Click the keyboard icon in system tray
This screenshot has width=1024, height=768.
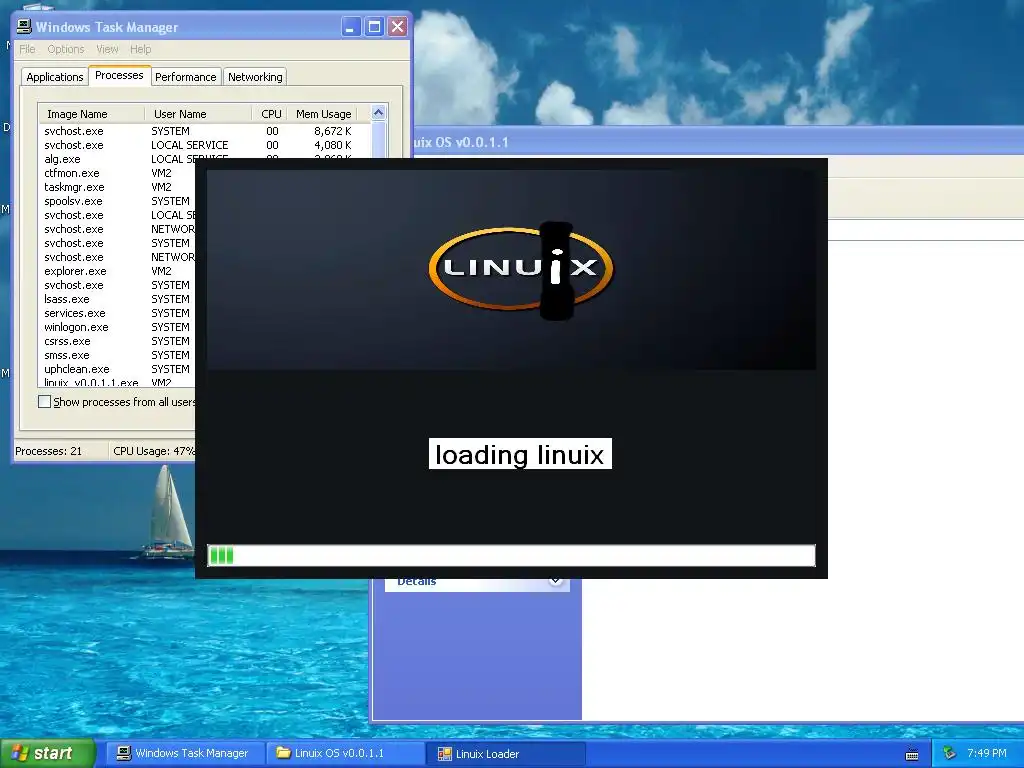pos(912,754)
